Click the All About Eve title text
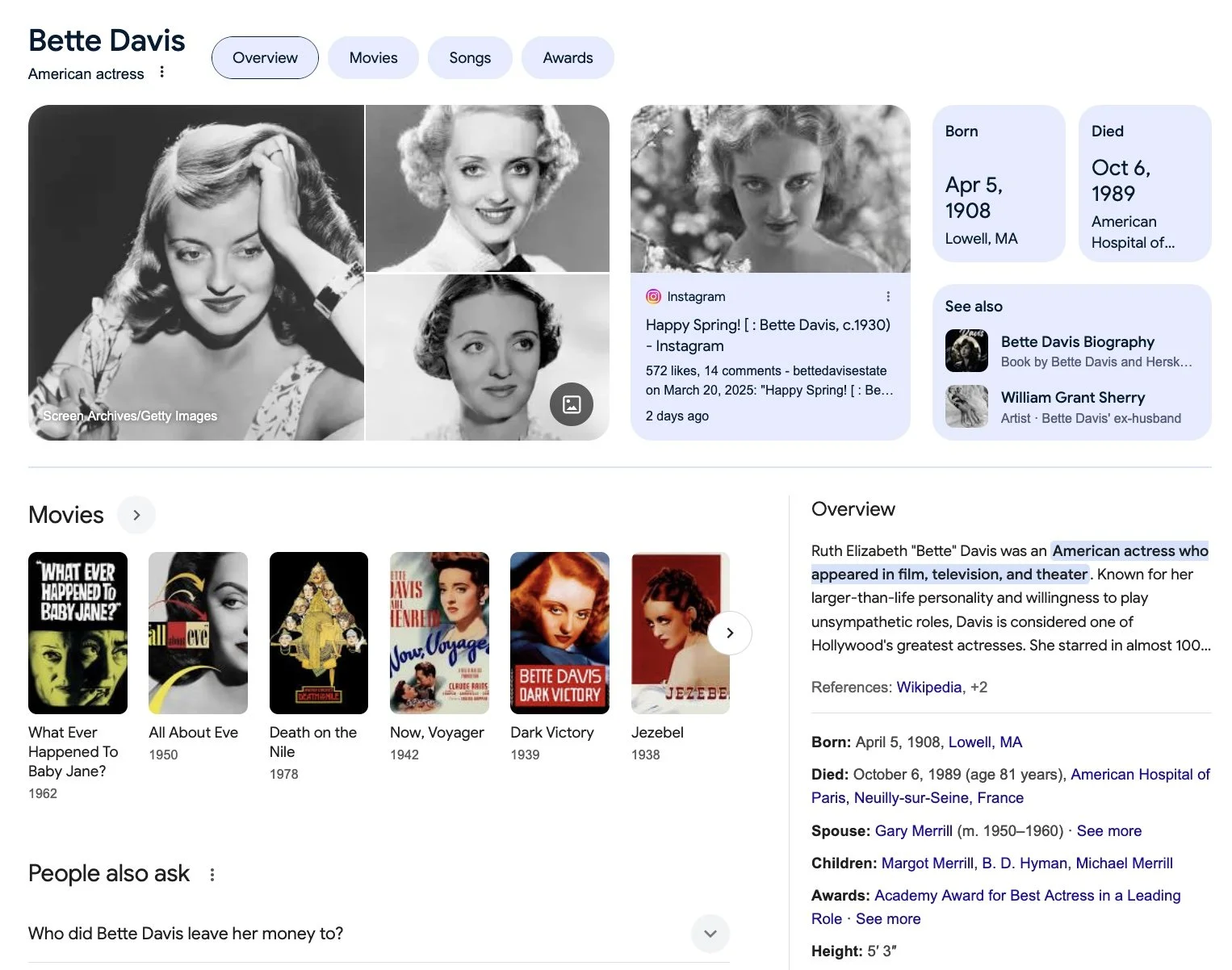 193,732
